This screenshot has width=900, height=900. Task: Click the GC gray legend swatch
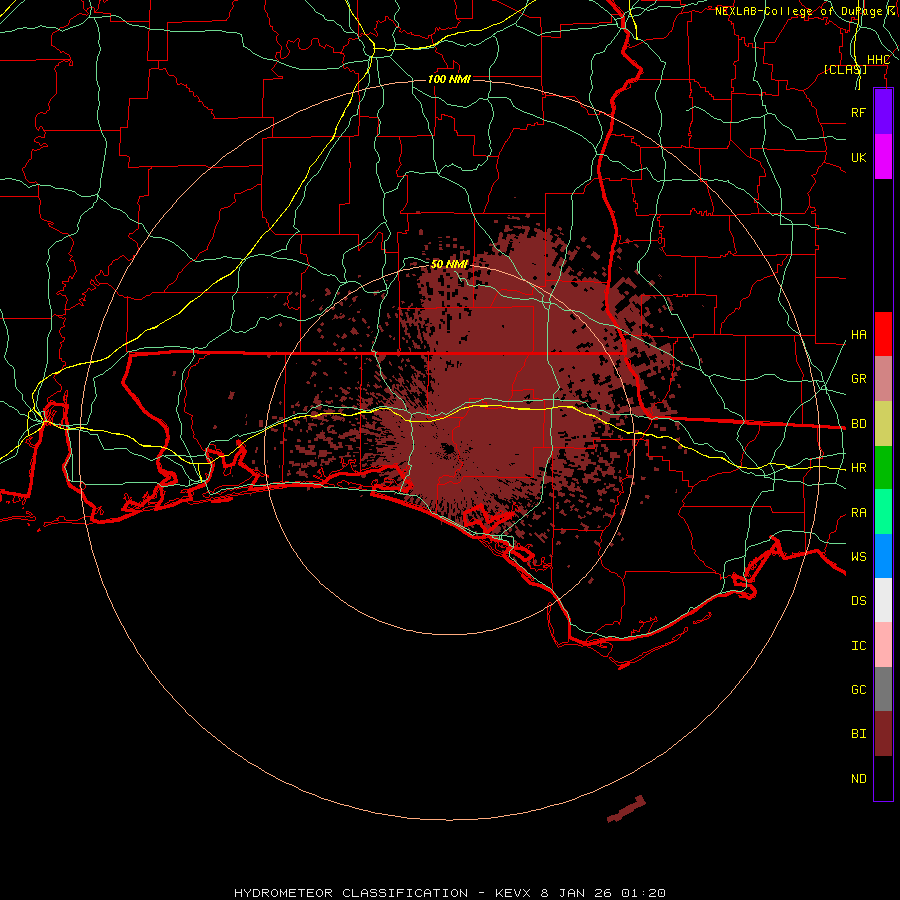[x=883, y=689]
